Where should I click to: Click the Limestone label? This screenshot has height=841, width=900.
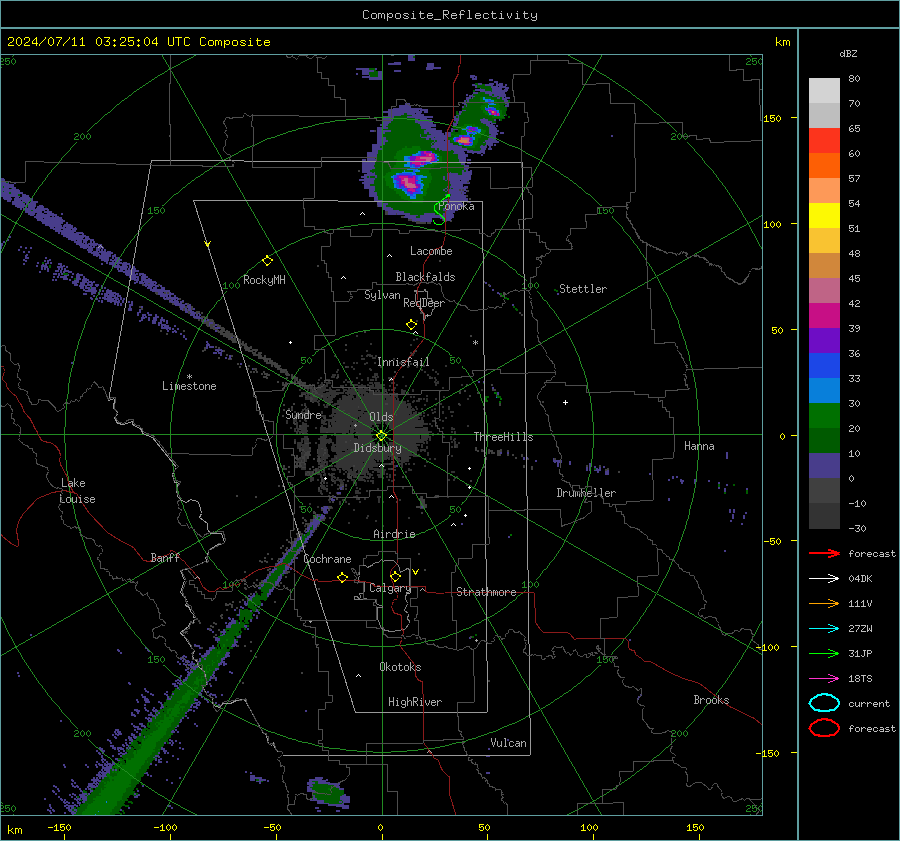189,386
